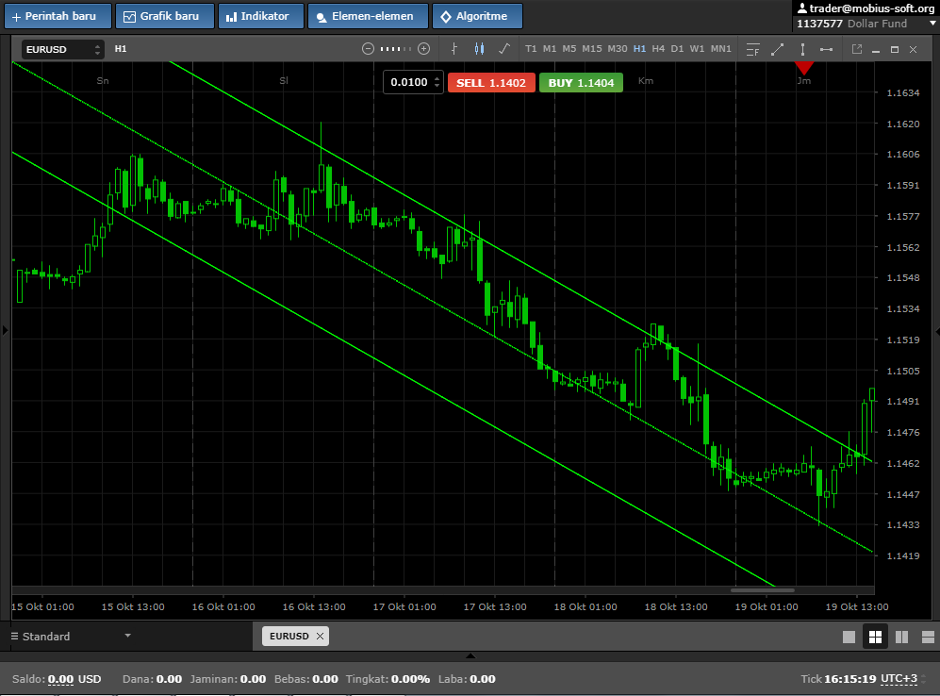The image size is (940, 696).
Task: Switch chart to bar style
Action: (454, 49)
